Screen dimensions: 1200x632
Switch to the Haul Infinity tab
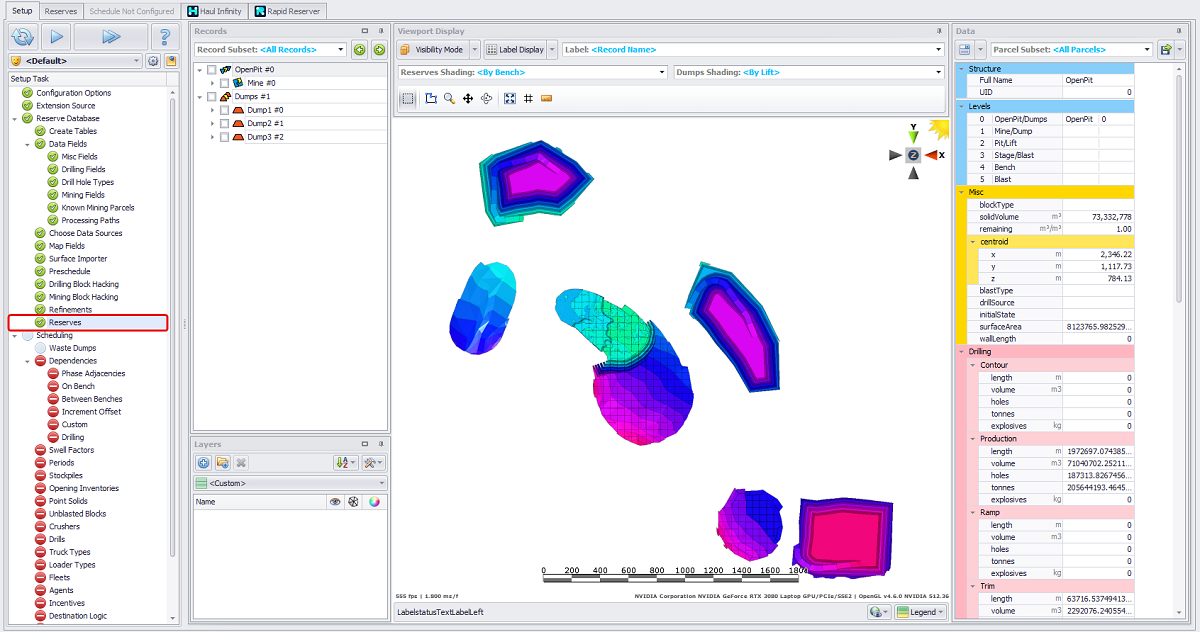point(214,11)
